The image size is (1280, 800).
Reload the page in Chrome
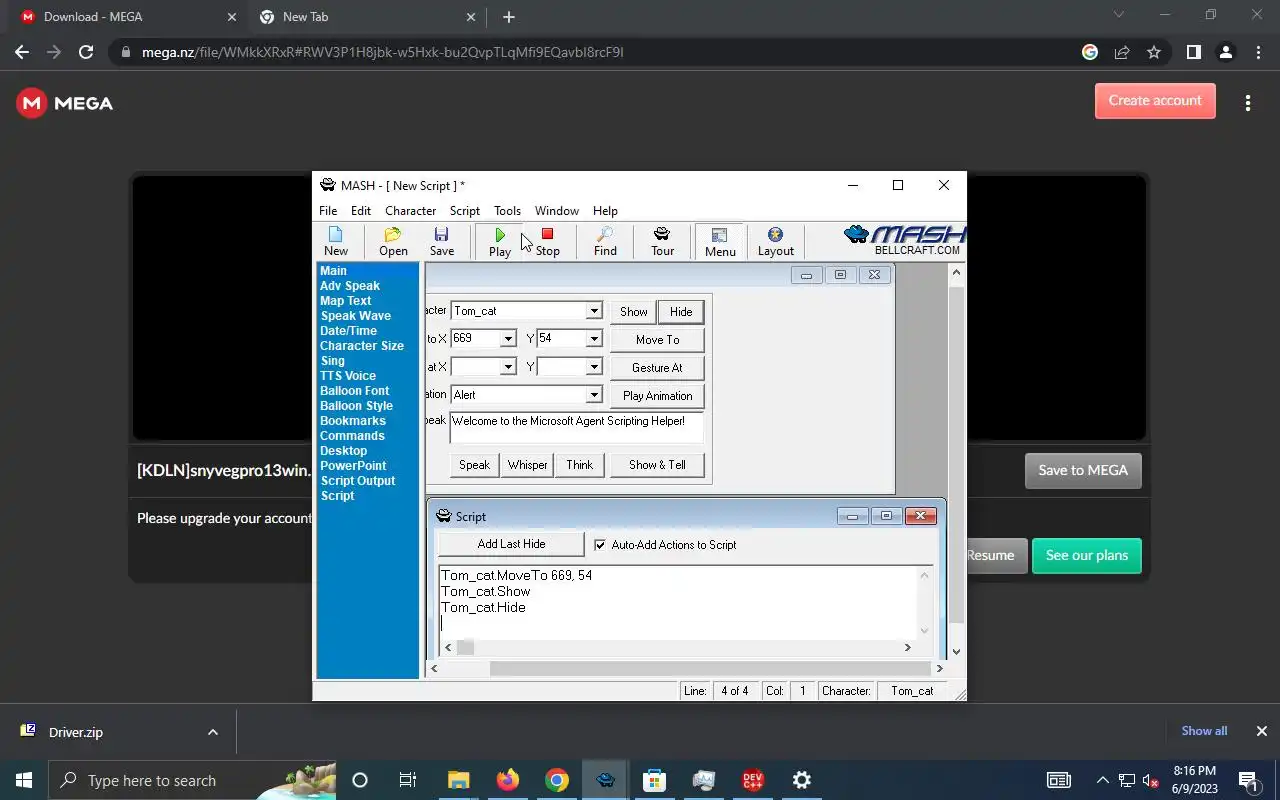point(86,52)
